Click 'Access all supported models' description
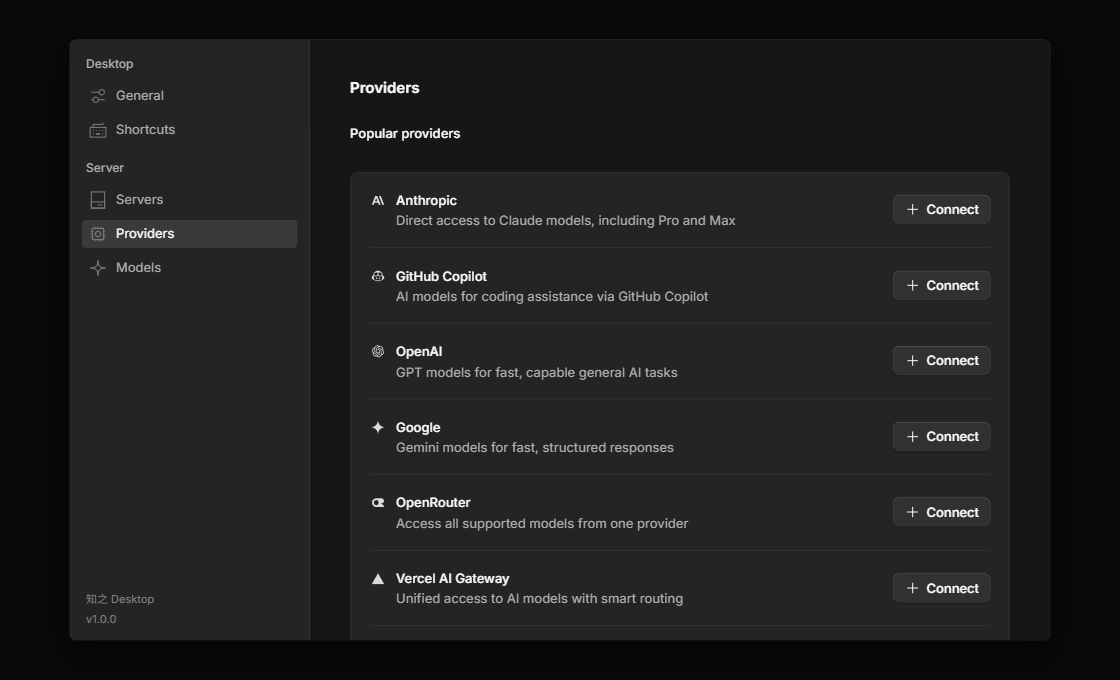The height and width of the screenshot is (680, 1120). [x=542, y=524]
